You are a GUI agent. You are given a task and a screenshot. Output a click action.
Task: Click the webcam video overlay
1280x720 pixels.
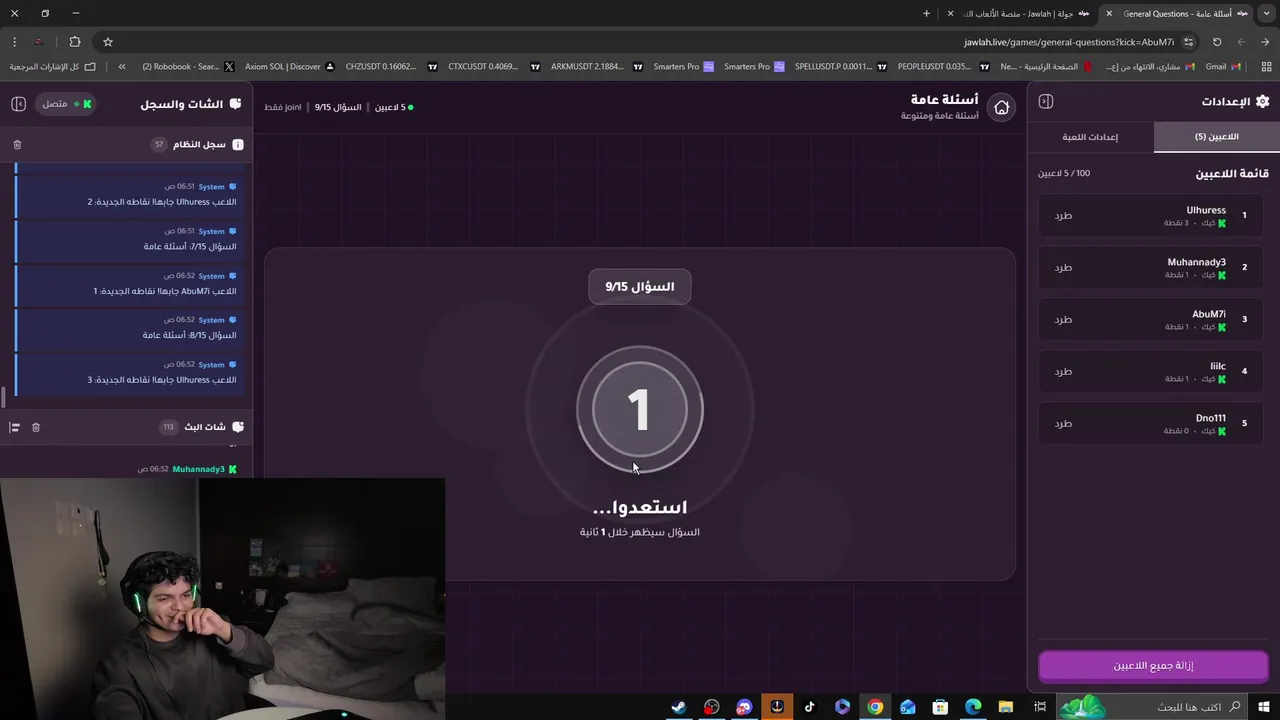pos(222,599)
